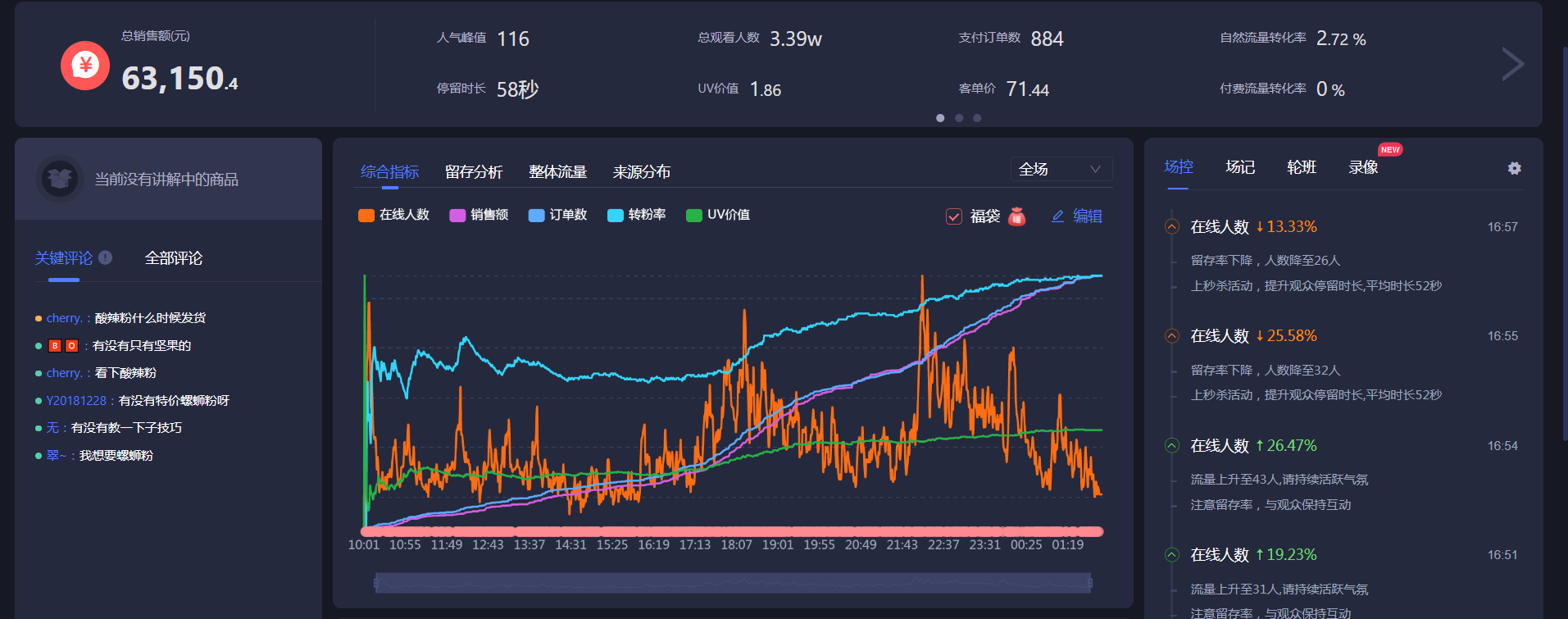1568x619 pixels.
Task: Click the red yen total sales icon
Action: click(85, 66)
